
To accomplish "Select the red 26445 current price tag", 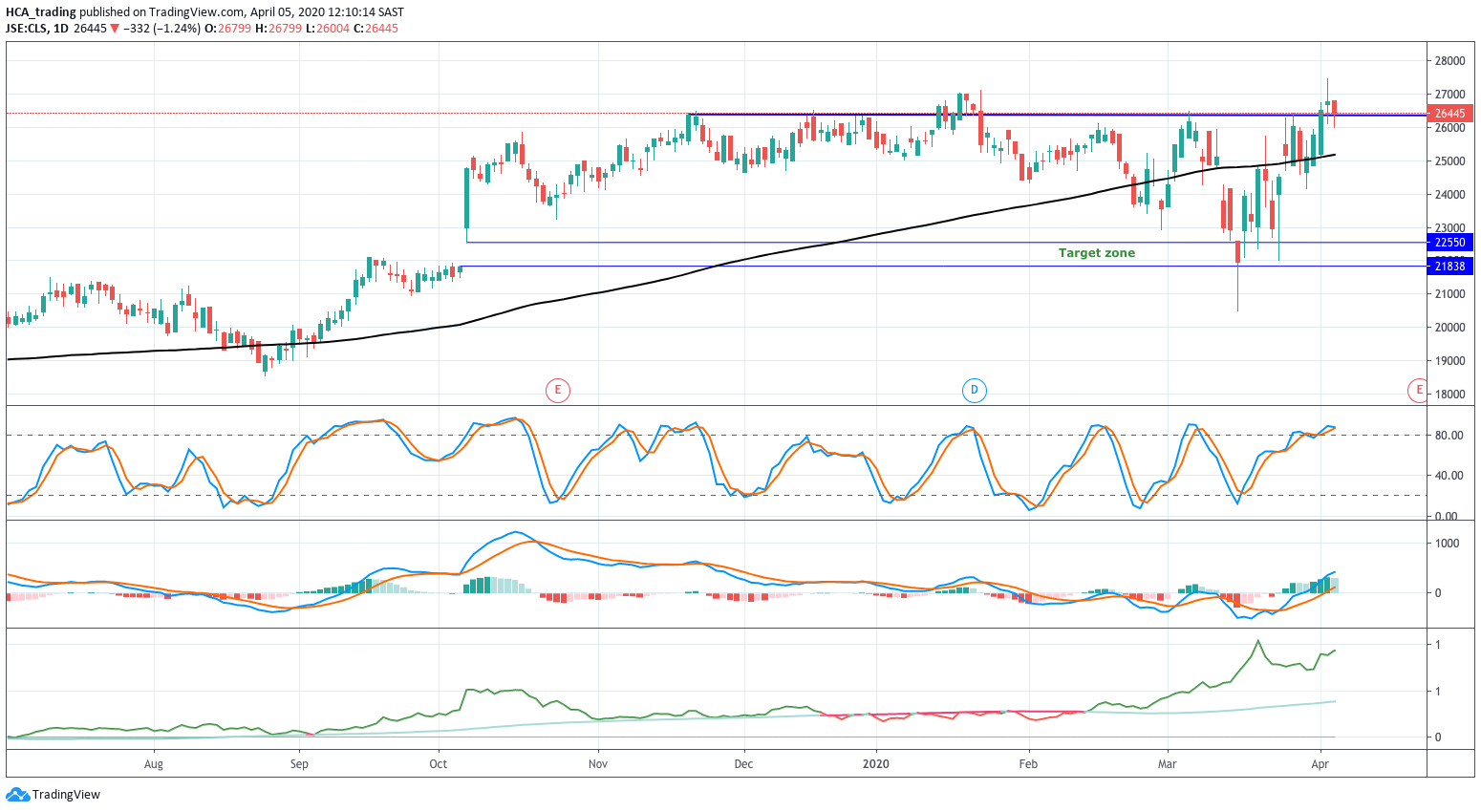I will click(1449, 114).
